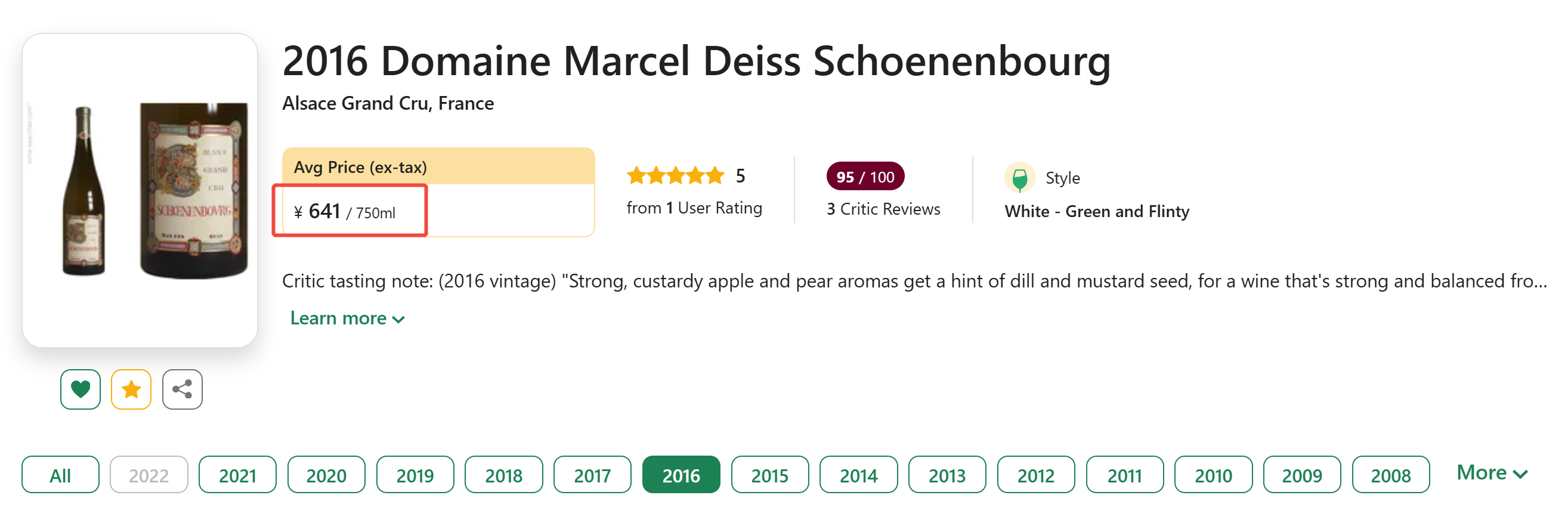Screen dimensions: 1568x523
Task: Click the 2012 vintage tab
Action: click(x=1035, y=475)
